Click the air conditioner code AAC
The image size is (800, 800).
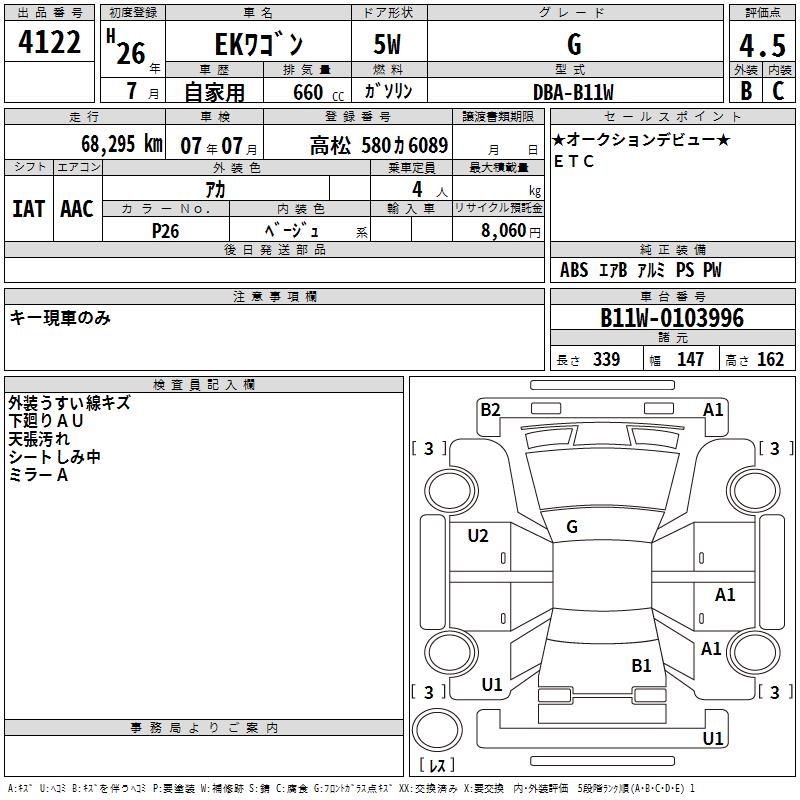tap(77, 209)
